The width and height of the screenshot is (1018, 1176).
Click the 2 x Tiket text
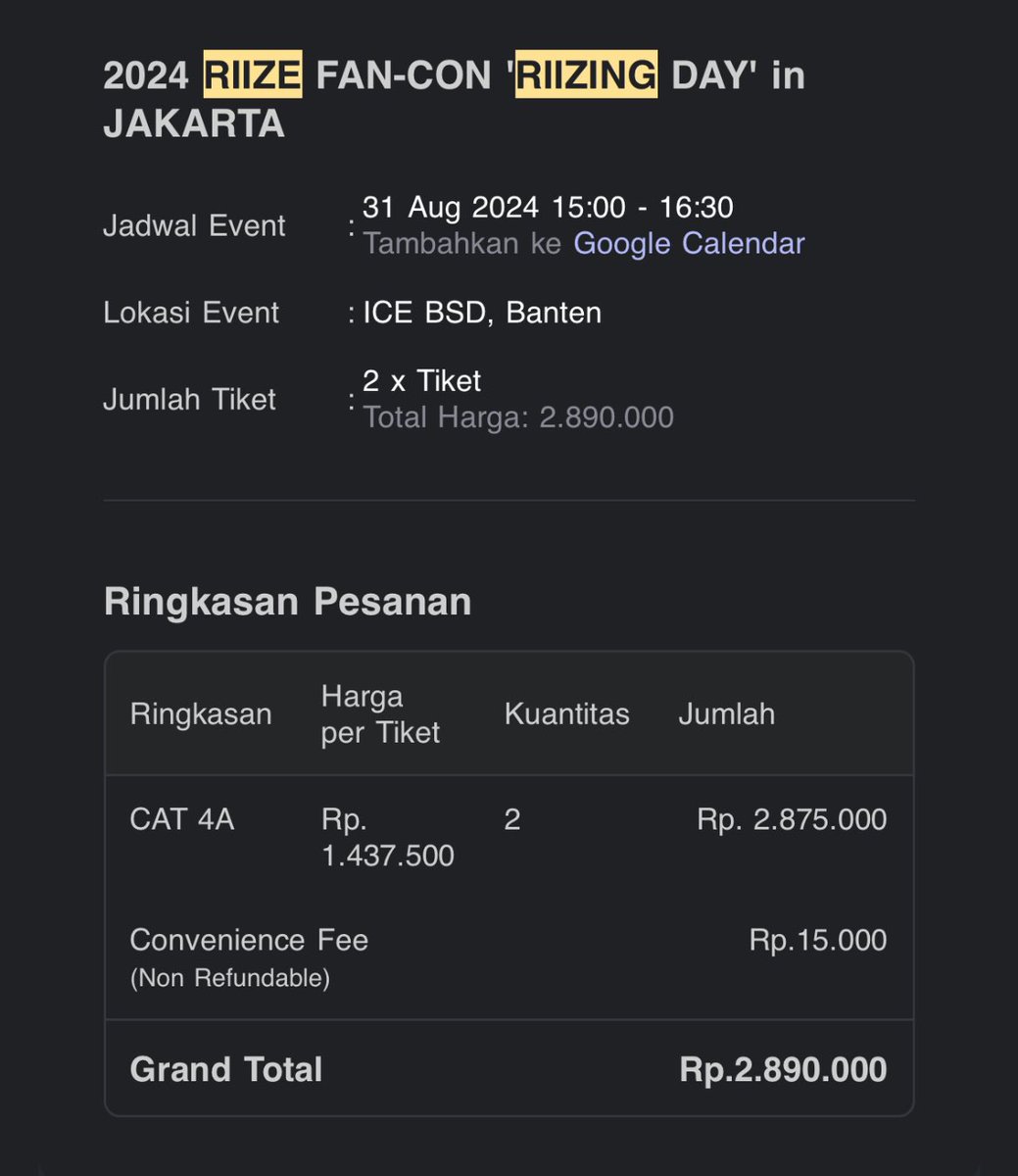pyautogui.click(x=422, y=380)
